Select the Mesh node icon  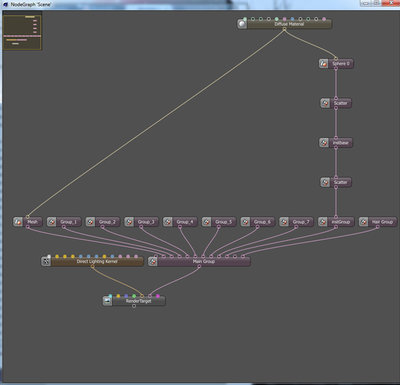pos(18,222)
